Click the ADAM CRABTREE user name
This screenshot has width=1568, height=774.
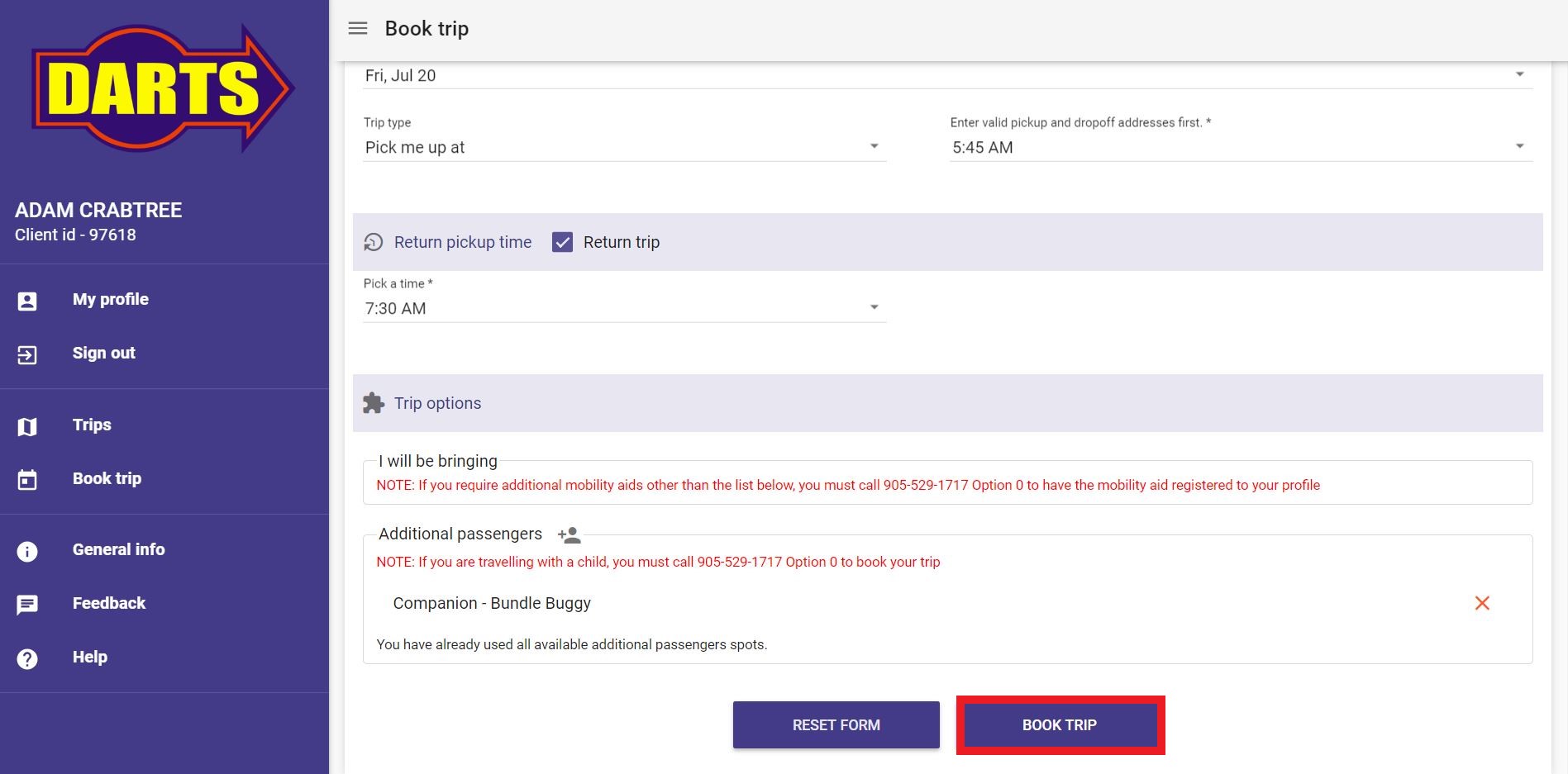(x=98, y=210)
